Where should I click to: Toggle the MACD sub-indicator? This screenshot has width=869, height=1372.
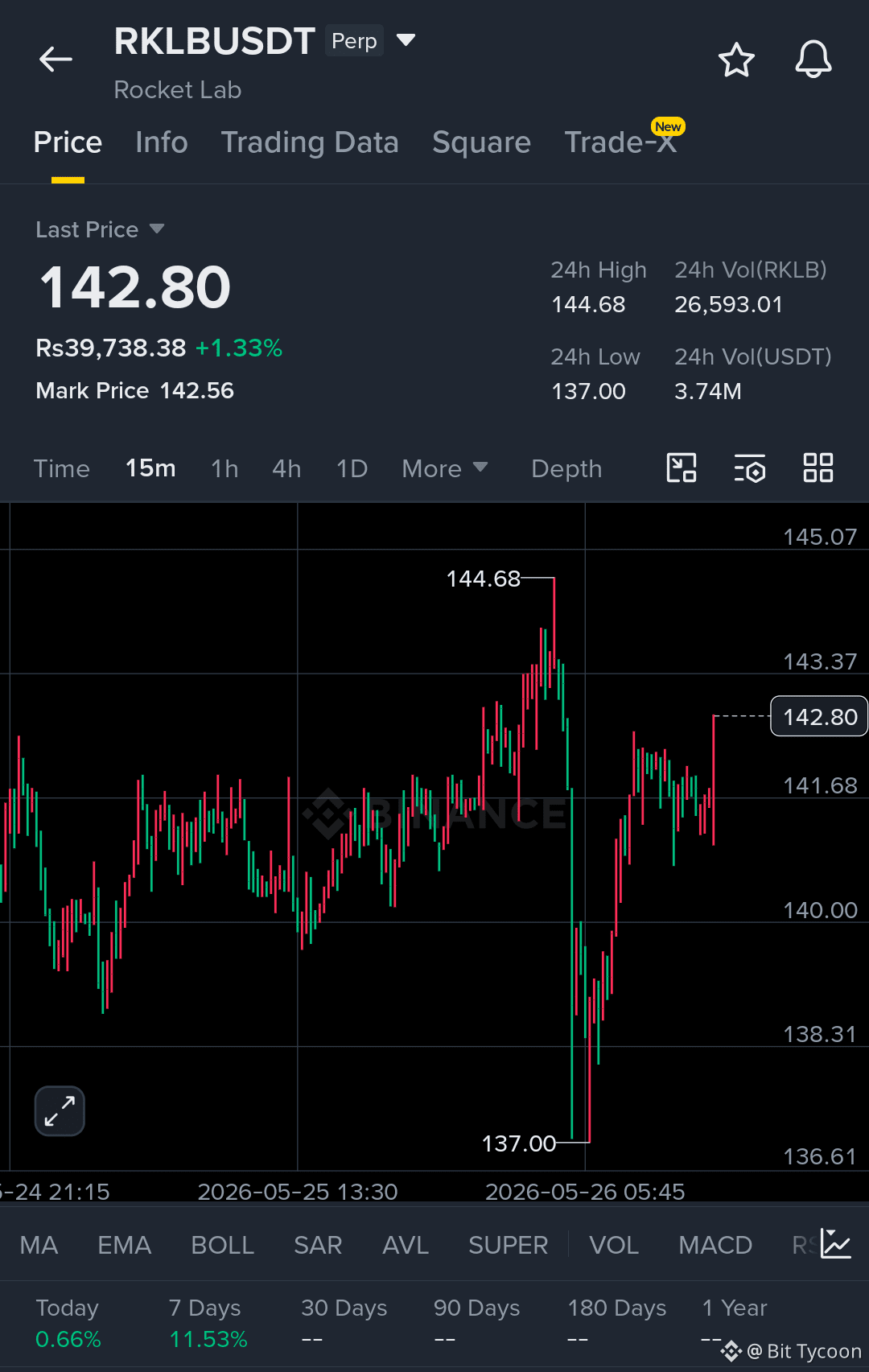click(x=715, y=1245)
